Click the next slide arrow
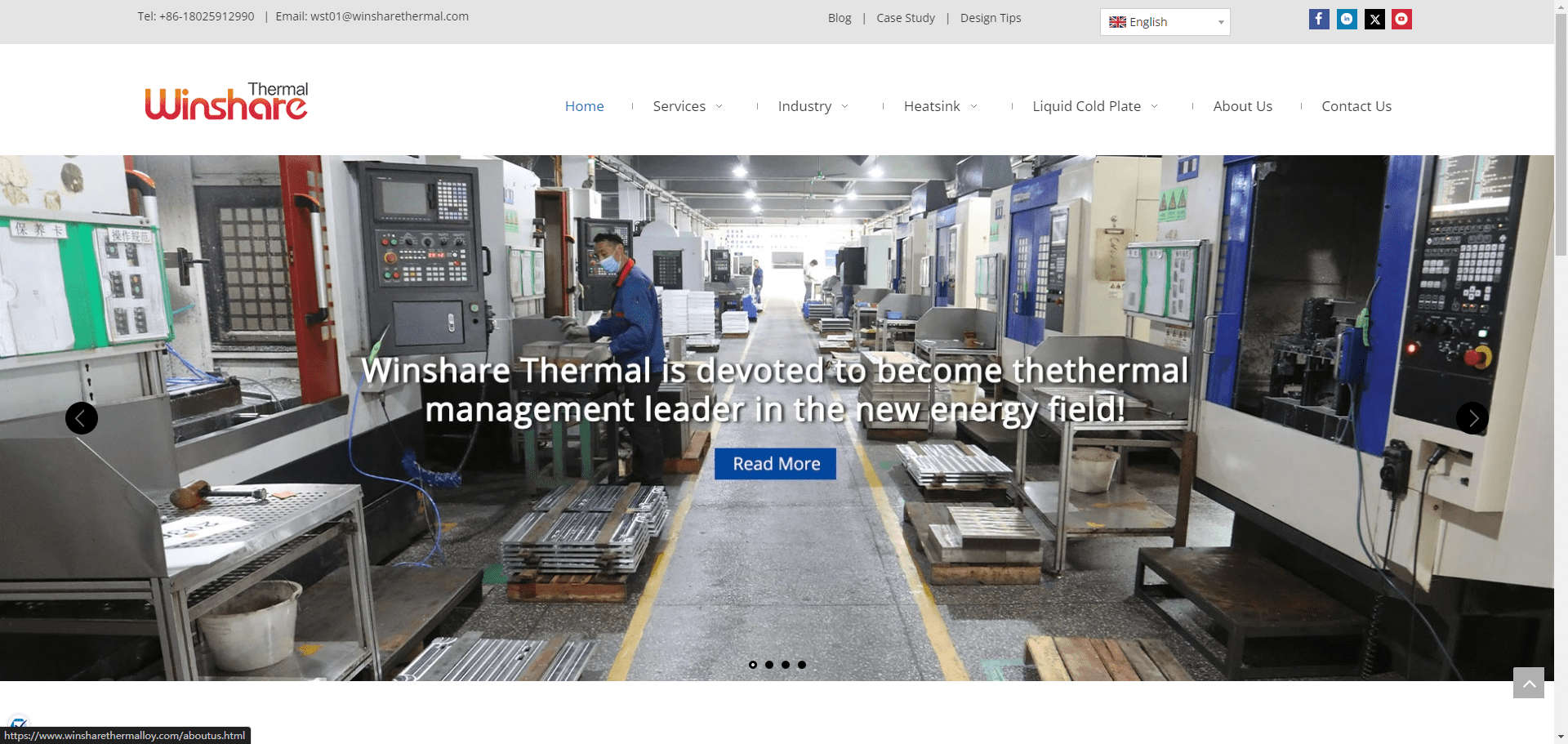Screen dimensions: 1568x744 click(1472, 417)
